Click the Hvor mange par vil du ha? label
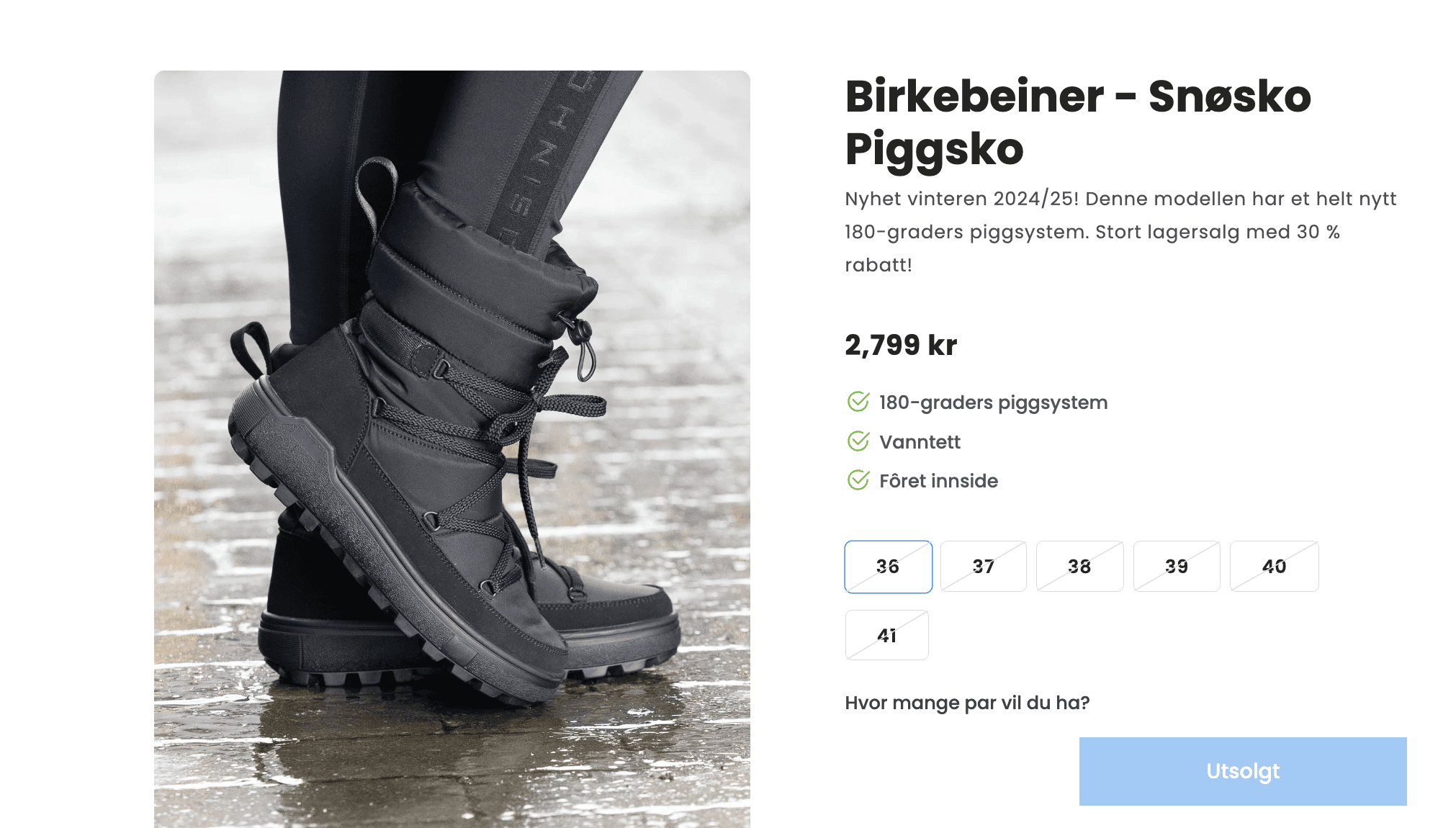The height and width of the screenshot is (828, 1456). [x=967, y=703]
